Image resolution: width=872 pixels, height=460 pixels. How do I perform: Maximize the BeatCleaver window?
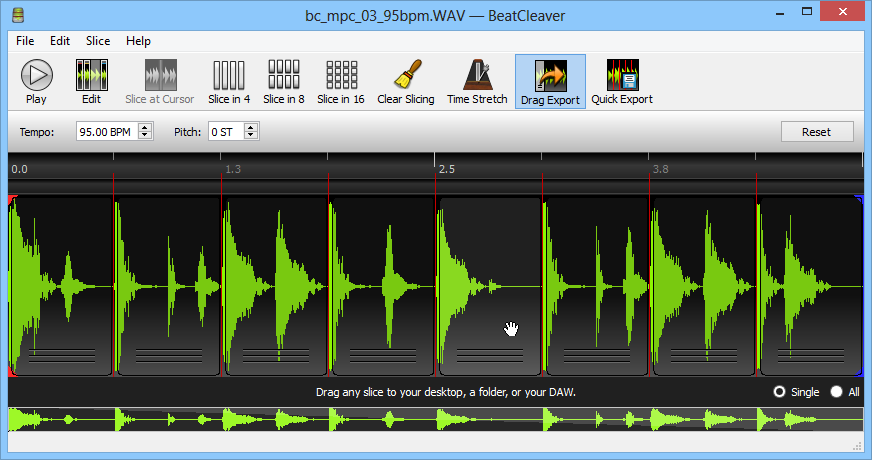point(807,12)
